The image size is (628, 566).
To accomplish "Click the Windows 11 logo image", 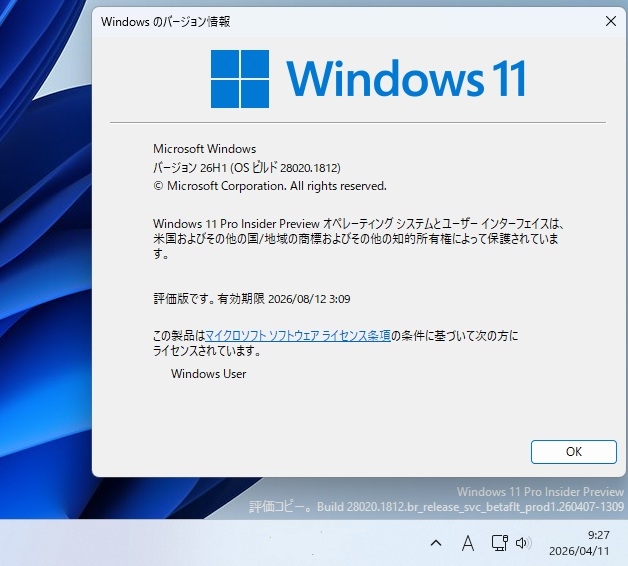I will 368,79.
